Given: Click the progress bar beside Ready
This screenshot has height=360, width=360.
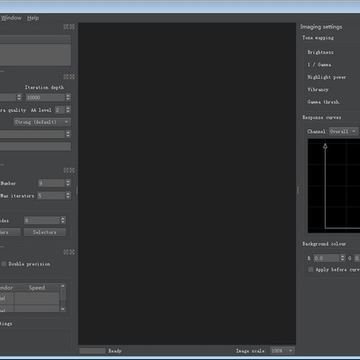Looking at the screenshot, I should tap(92, 351).
